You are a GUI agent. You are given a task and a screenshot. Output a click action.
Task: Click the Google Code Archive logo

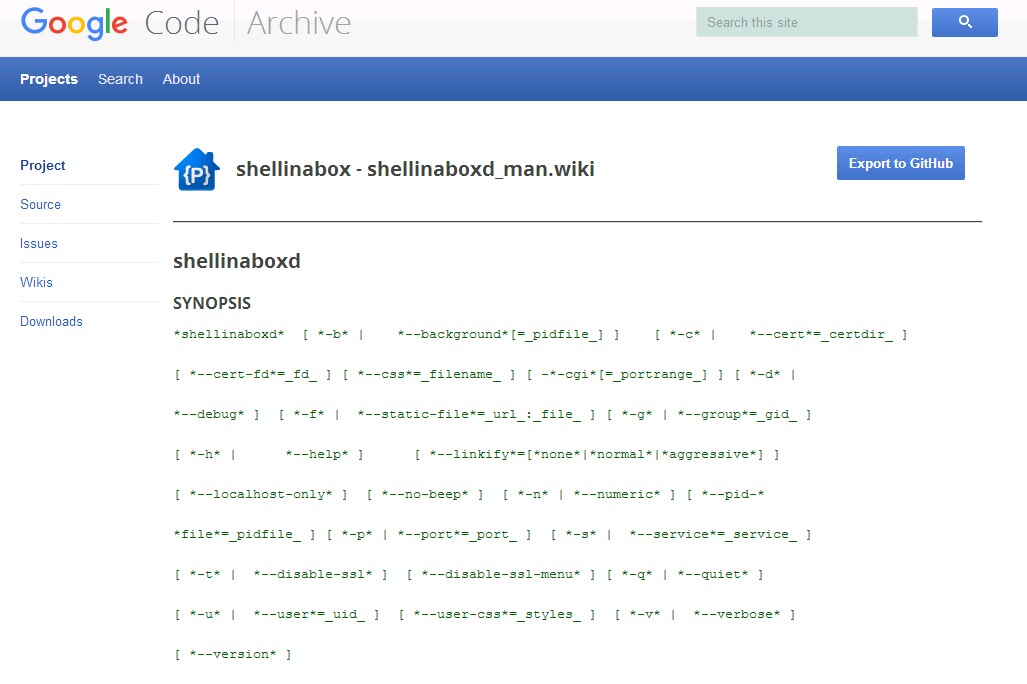click(185, 23)
